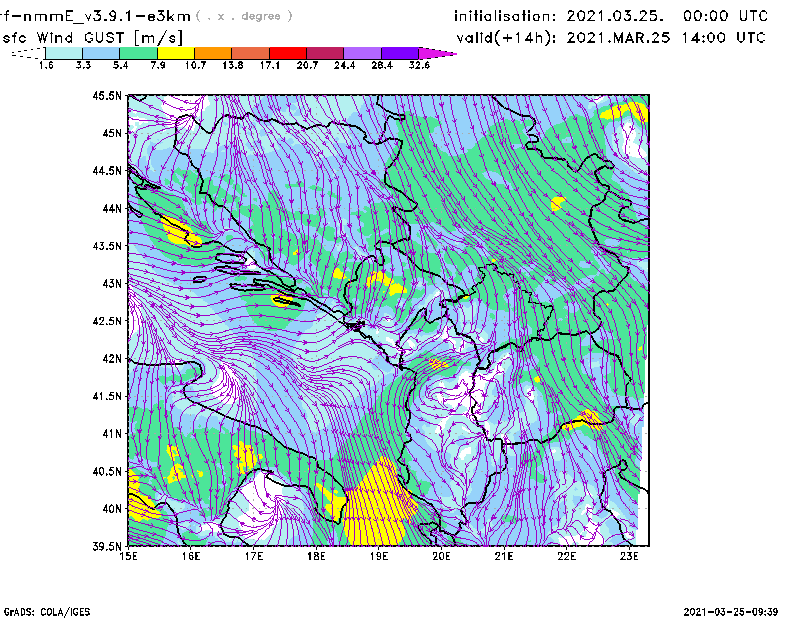Click legend value 3.3
The image size is (800, 618).
pos(83,65)
